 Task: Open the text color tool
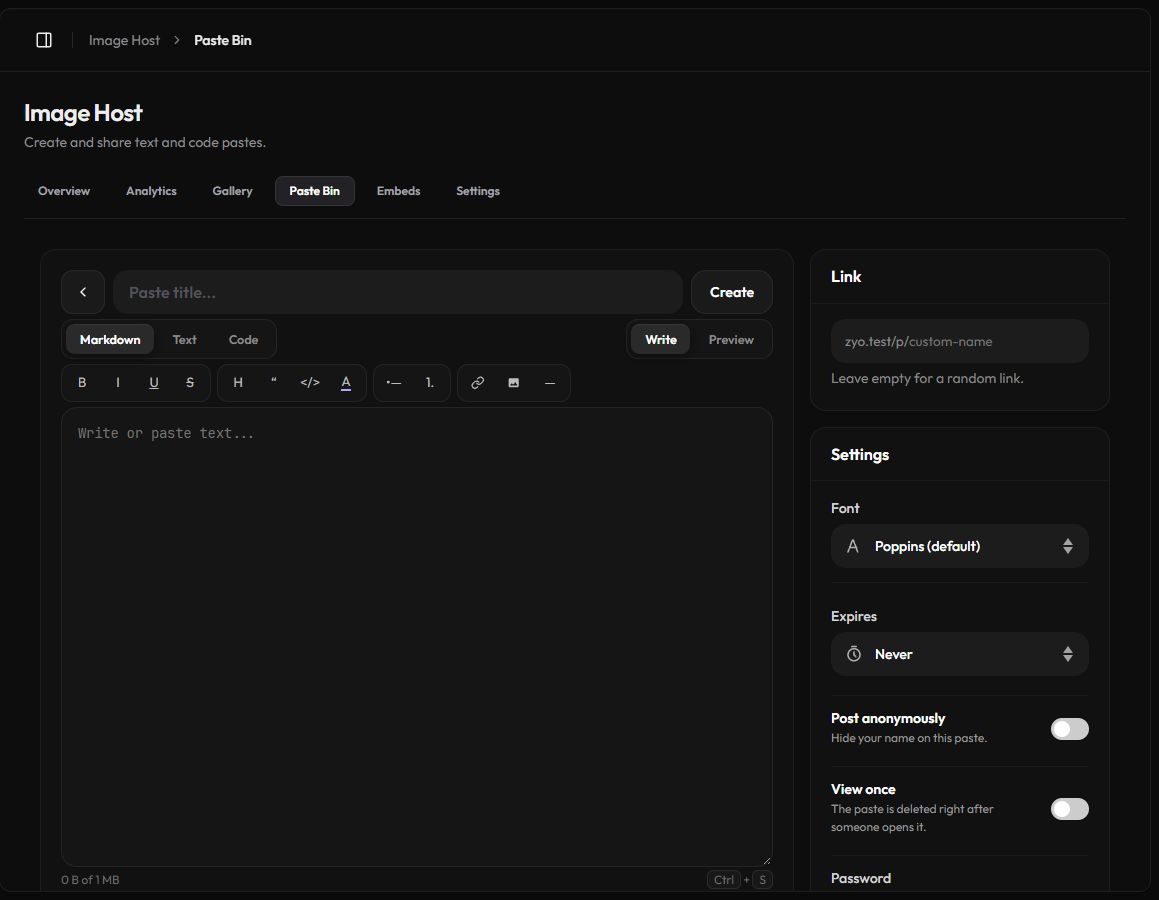click(346, 383)
